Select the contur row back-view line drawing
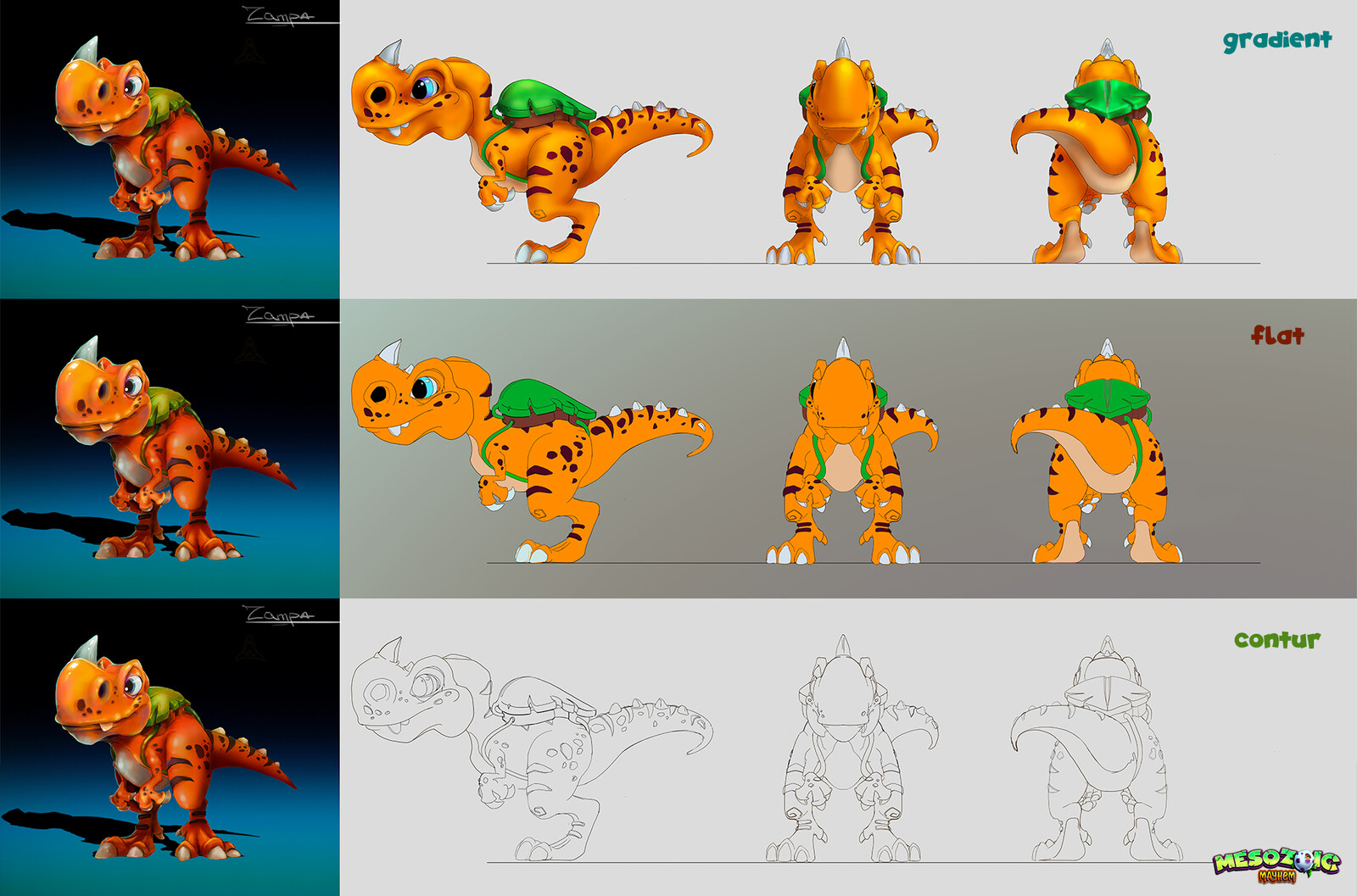This screenshot has height=896, width=1357. (1096, 749)
